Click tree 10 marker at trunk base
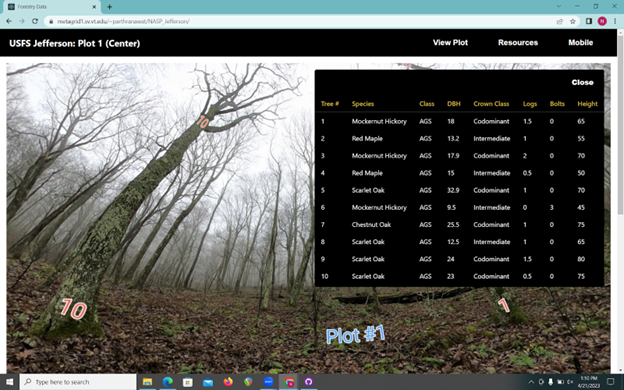This screenshot has width=624, height=390. 74,309
